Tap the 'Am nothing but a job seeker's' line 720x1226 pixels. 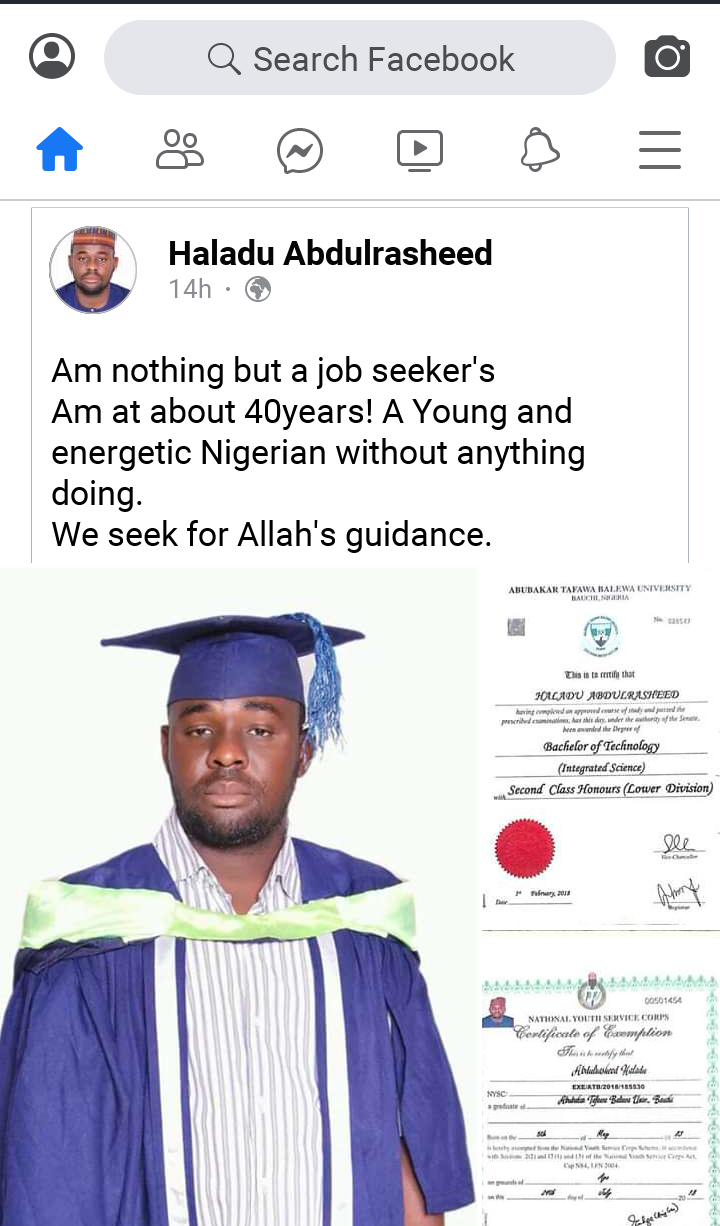coord(273,371)
